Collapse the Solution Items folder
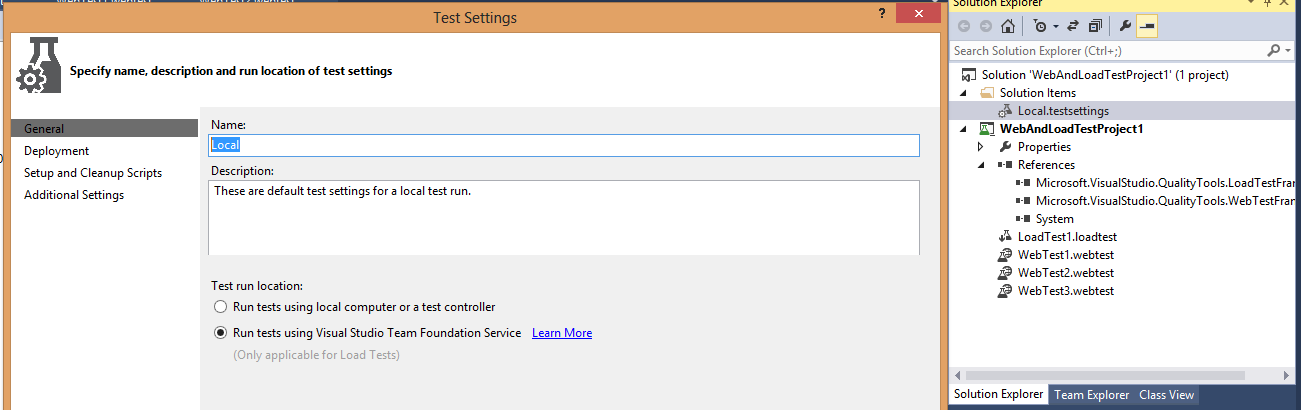This screenshot has height=410, width=1301. pyautogui.click(x=963, y=93)
